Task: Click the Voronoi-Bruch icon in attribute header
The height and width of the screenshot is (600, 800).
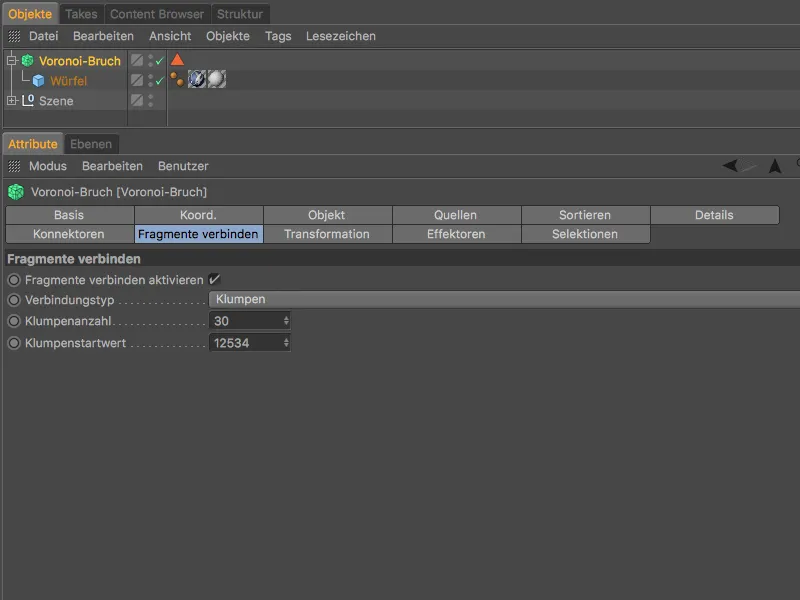Action: [16, 192]
